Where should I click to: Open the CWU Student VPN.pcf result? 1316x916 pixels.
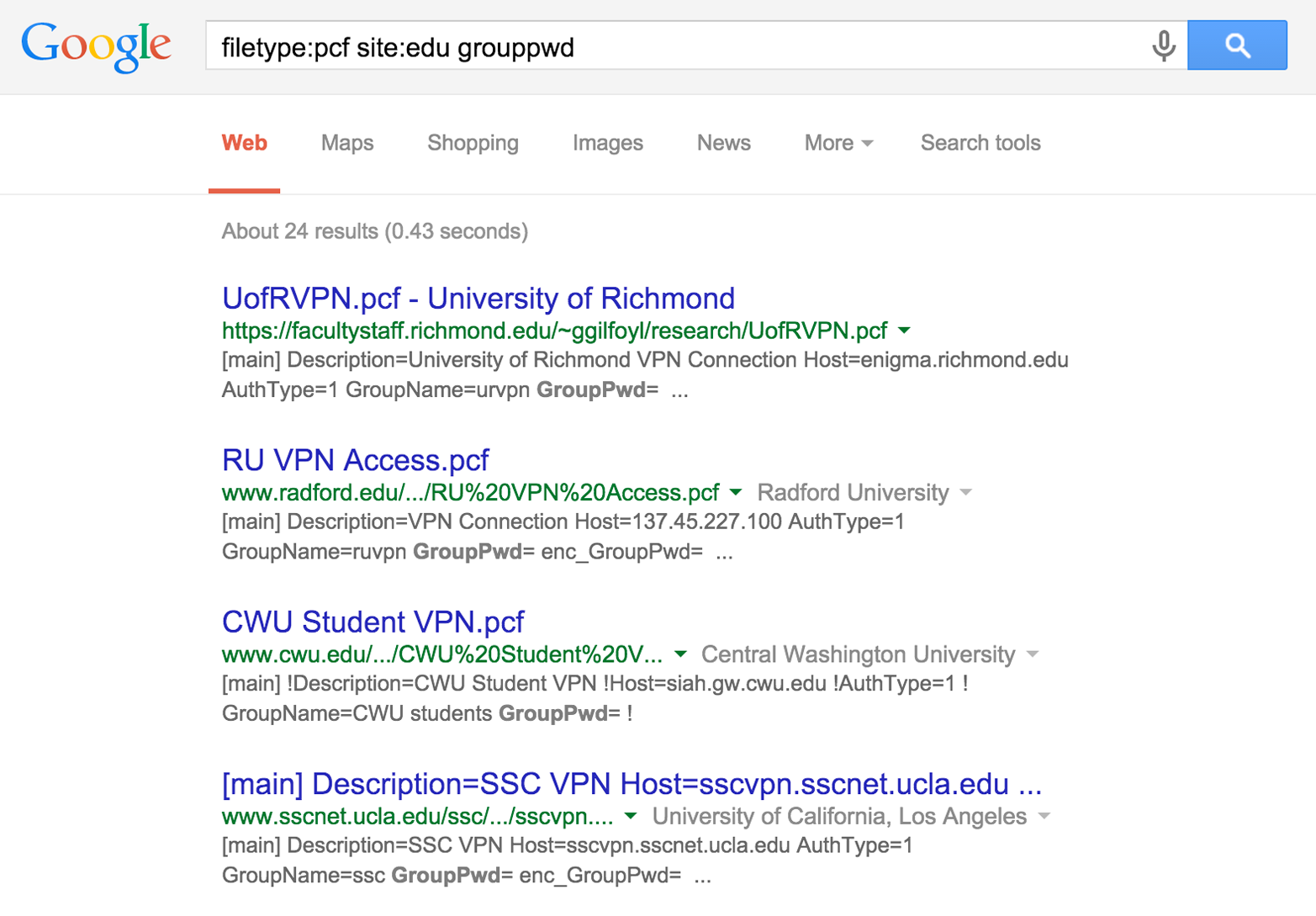click(372, 622)
